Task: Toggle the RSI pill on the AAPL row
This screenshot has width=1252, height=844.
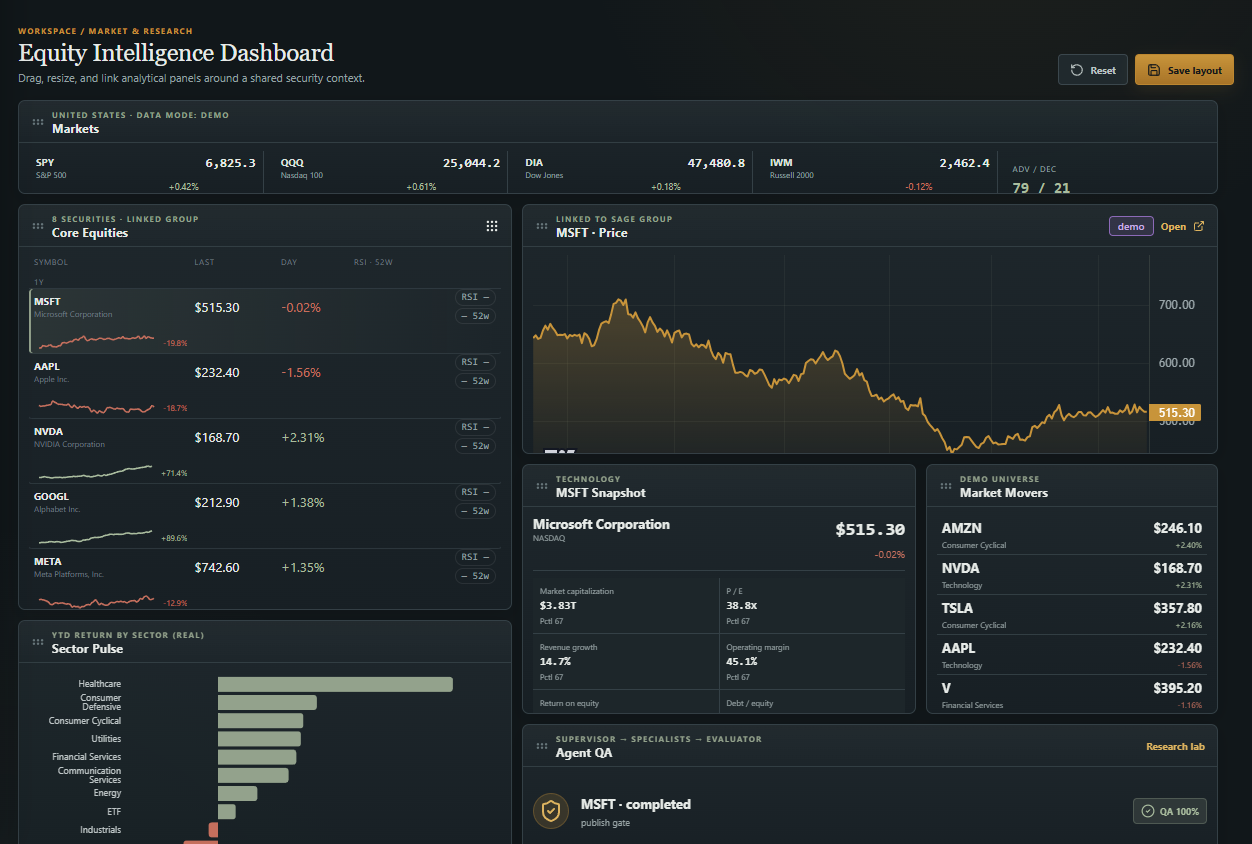Action: tap(475, 362)
